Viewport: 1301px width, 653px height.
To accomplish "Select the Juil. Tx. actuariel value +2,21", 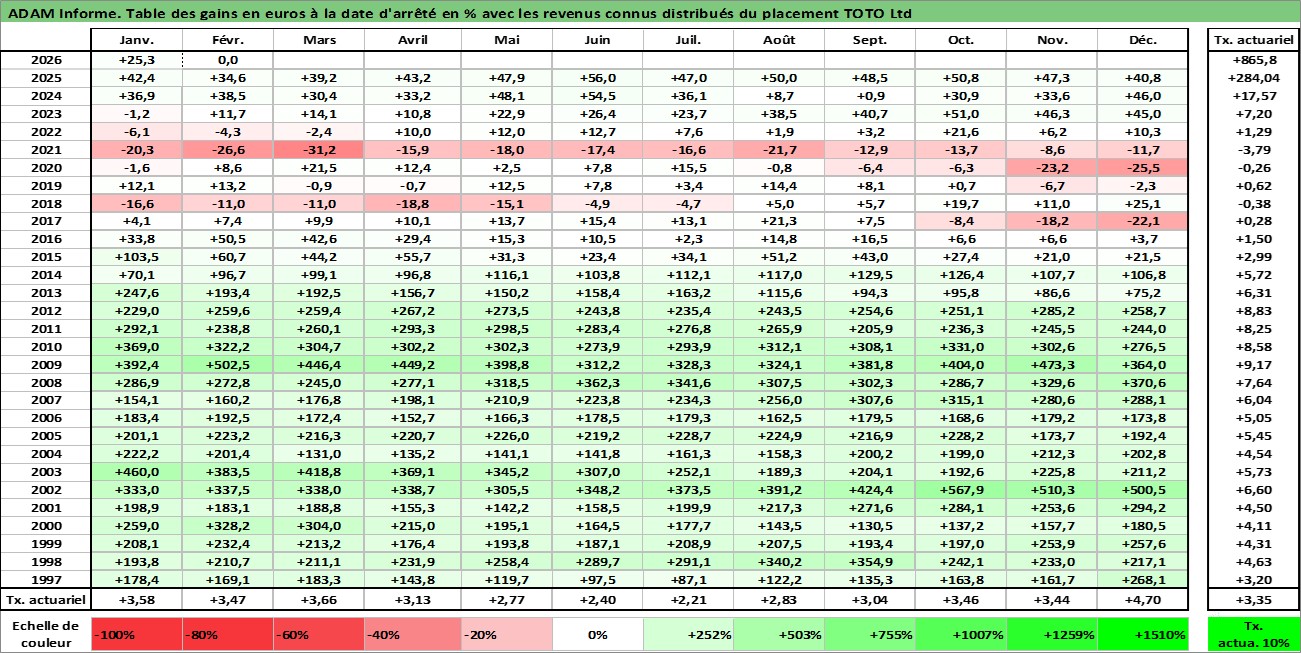I will pyautogui.click(x=688, y=600).
